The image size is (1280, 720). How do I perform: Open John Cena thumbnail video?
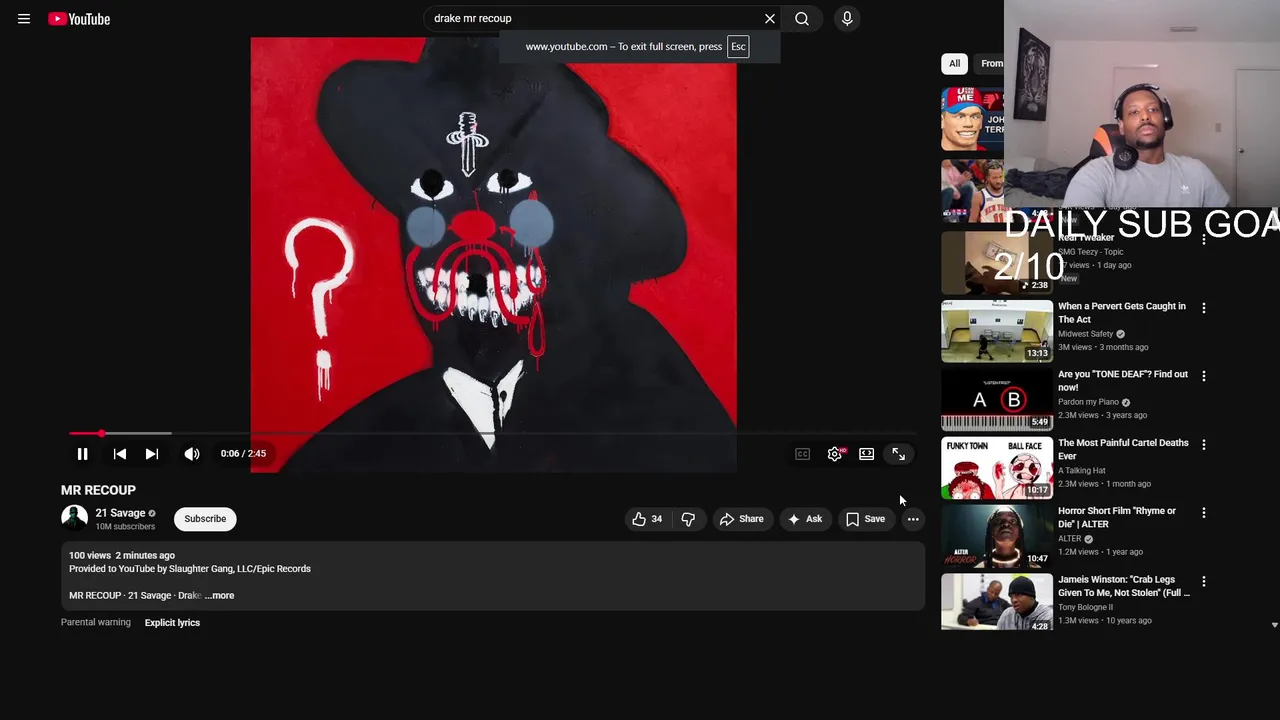click(x=972, y=119)
